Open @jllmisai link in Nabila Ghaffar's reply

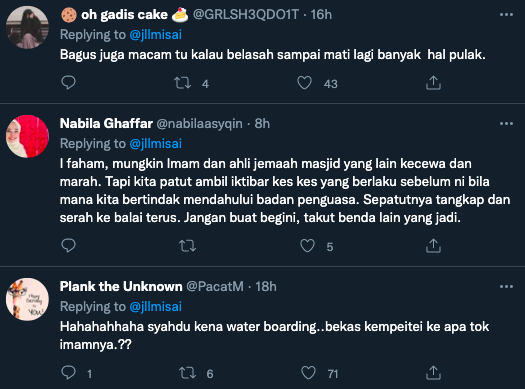[x=156, y=144]
